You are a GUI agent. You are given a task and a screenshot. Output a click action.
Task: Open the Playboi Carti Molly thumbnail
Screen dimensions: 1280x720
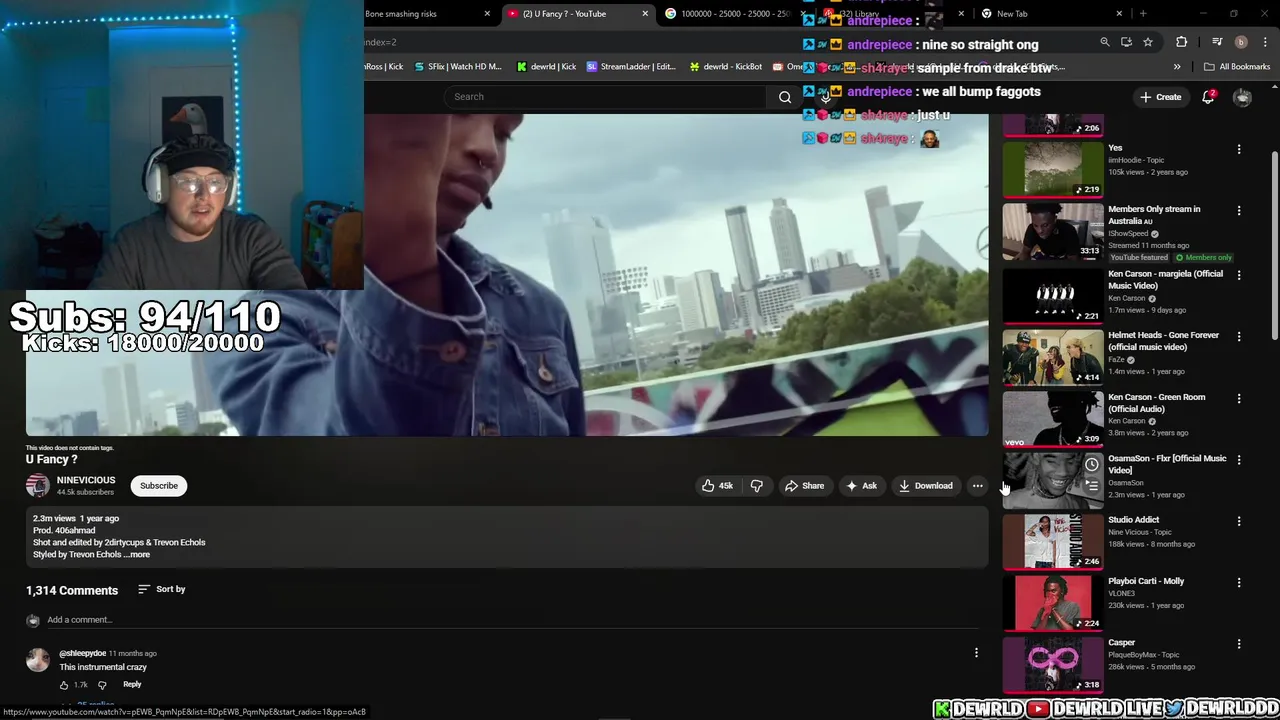(x=1053, y=601)
